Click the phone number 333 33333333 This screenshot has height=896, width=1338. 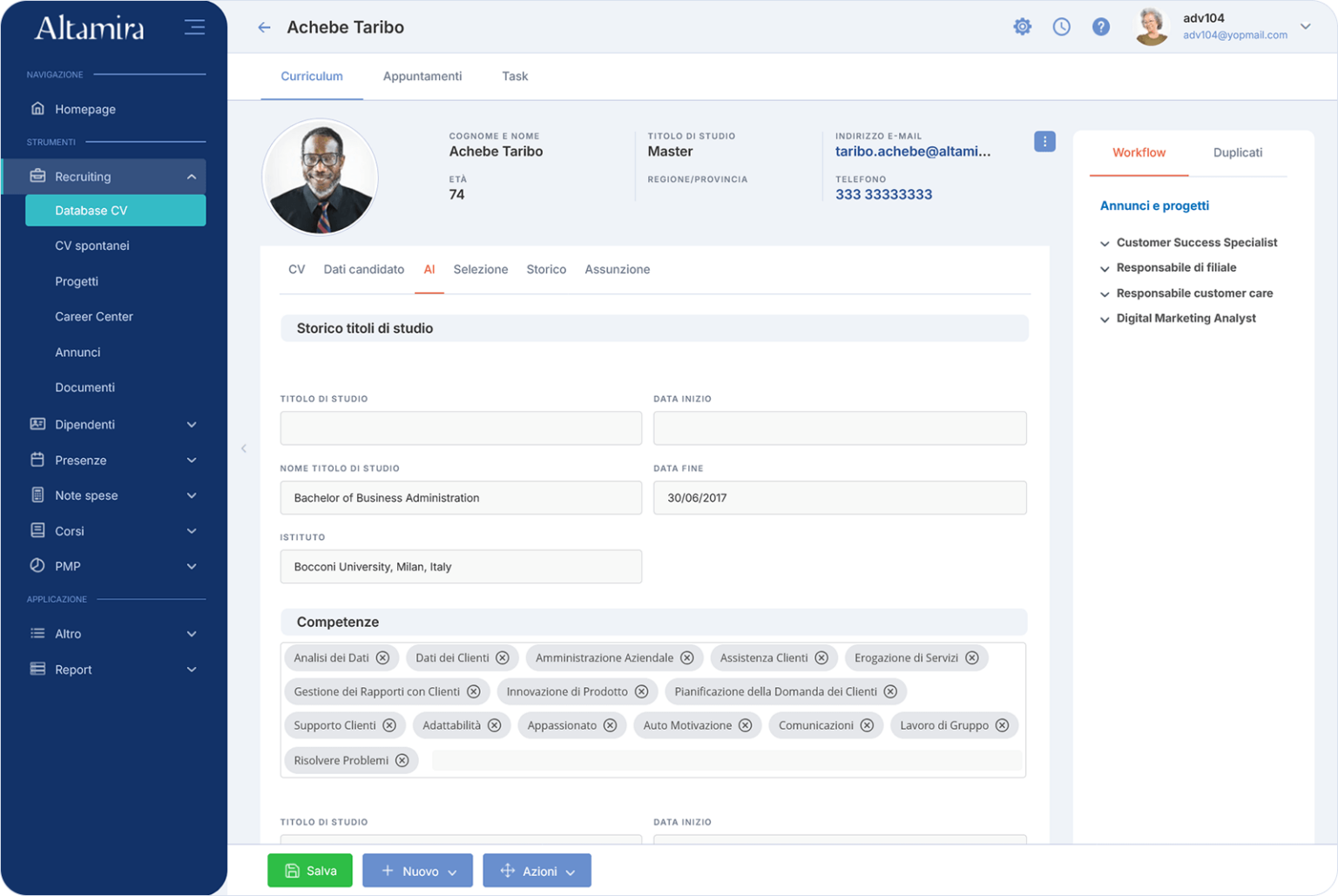click(x=883, y=194)
